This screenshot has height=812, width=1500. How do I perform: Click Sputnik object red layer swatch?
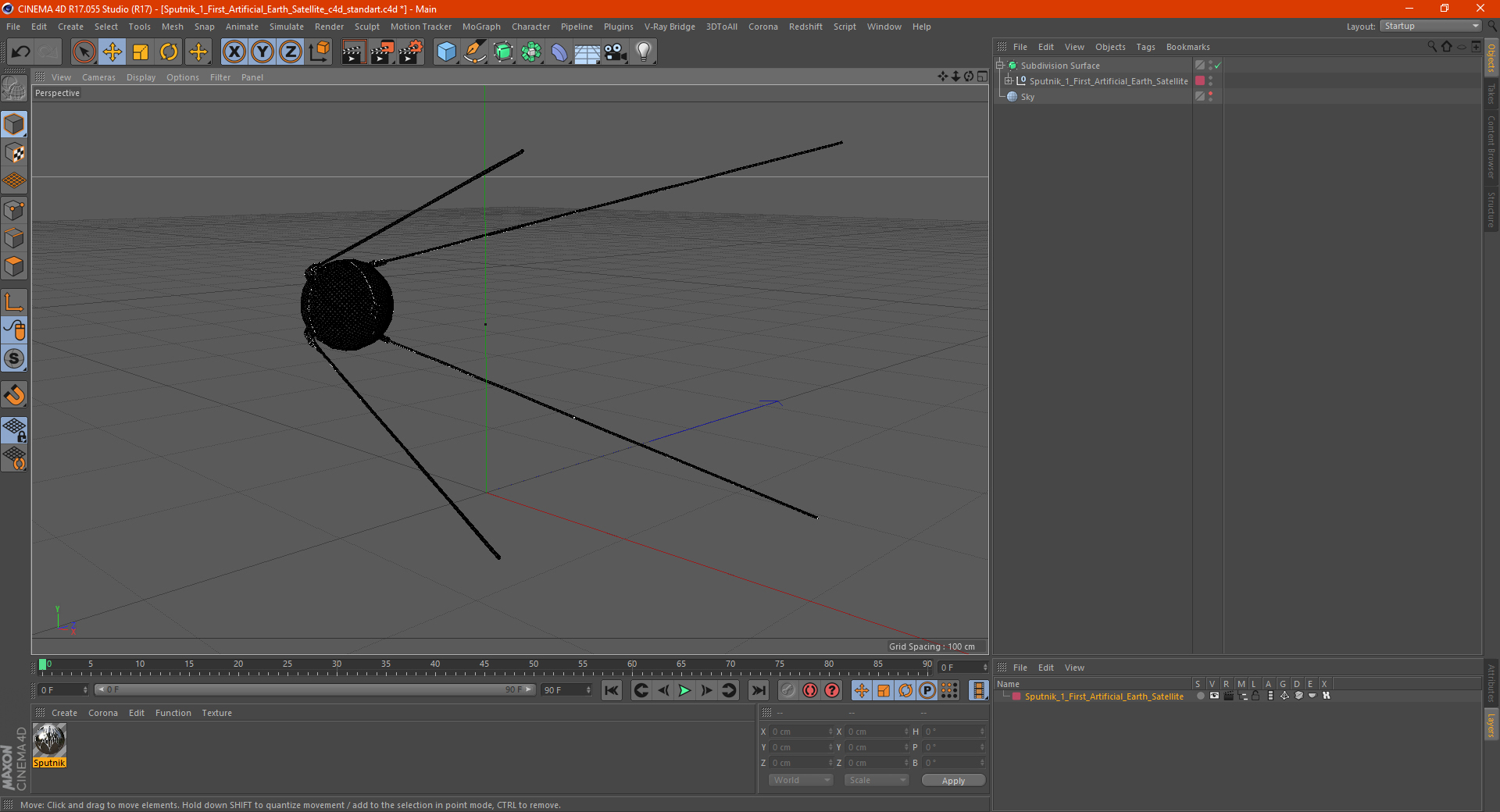(1200, 80)
